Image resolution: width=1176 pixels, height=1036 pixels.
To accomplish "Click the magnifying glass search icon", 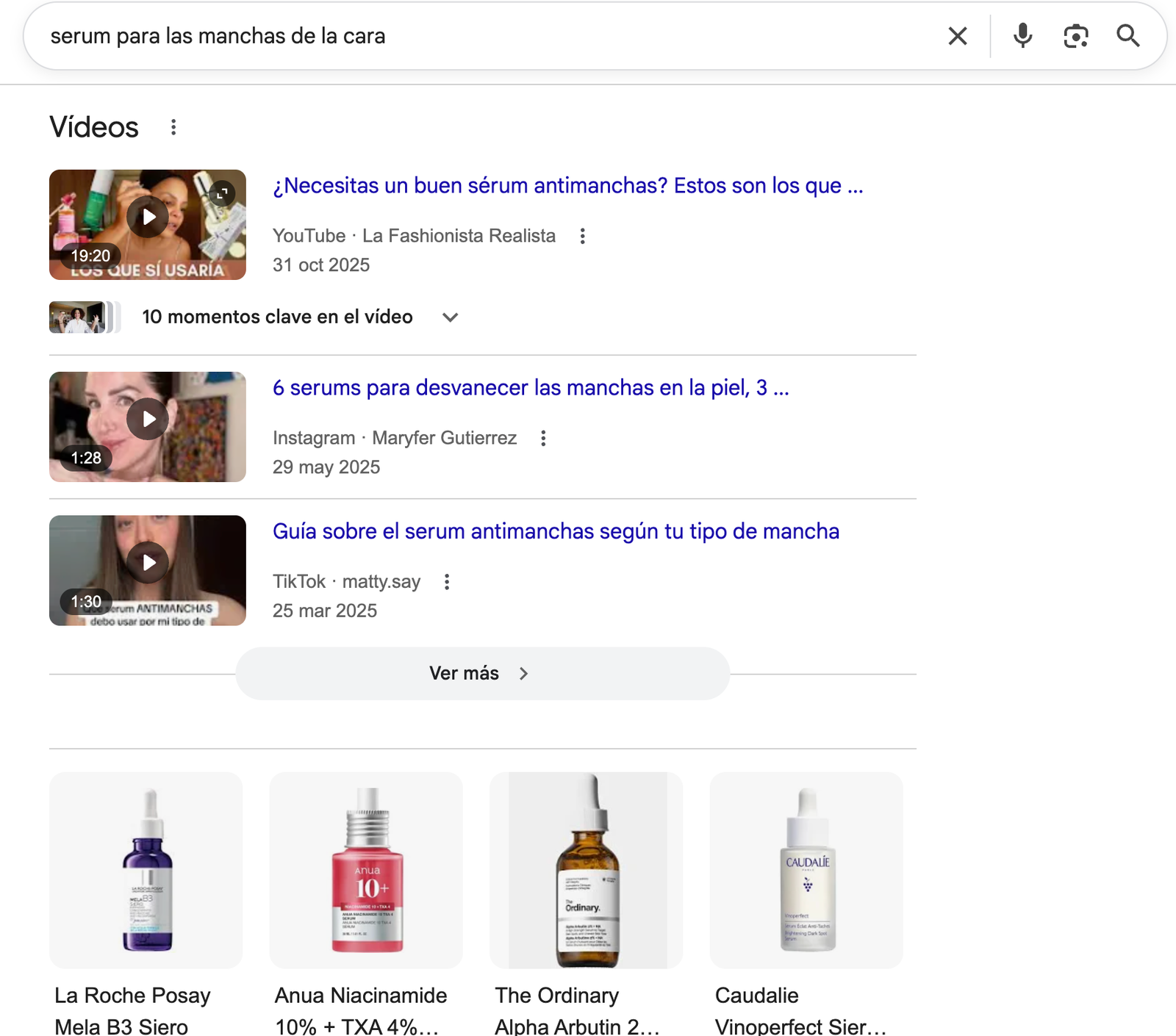I will [1127, 36].
